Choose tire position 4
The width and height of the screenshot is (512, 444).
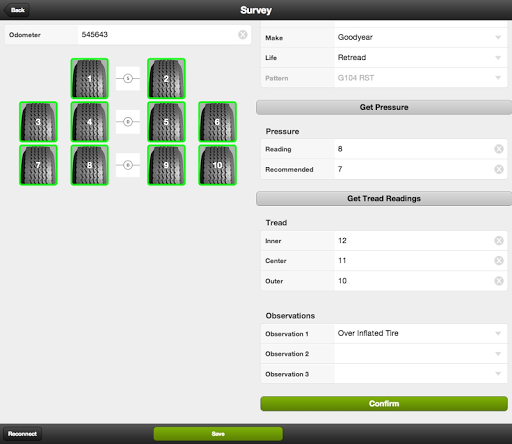click(89, 122)
